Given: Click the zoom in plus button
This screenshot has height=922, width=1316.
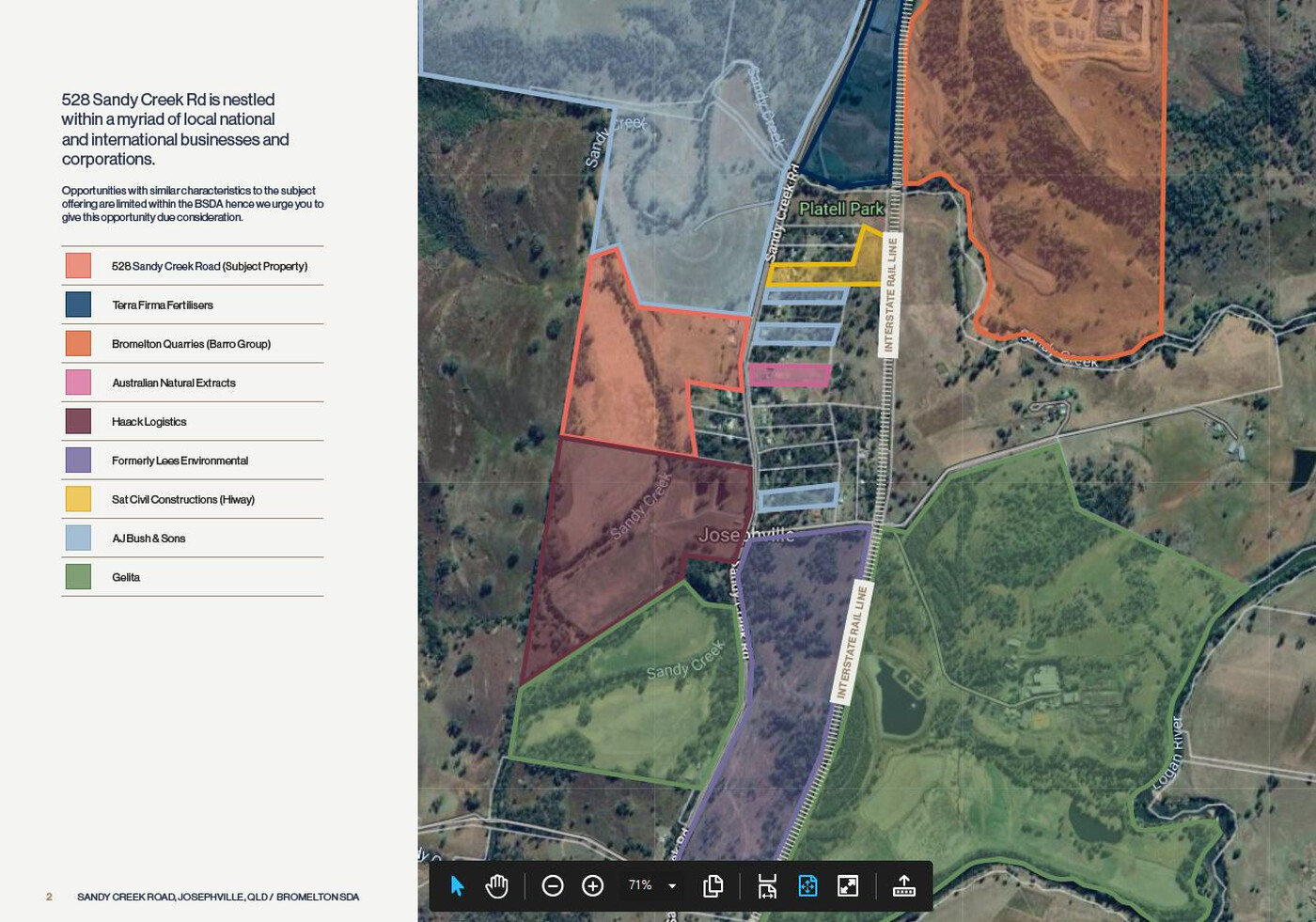Looking at the screenshot, I should click(592, 885).
